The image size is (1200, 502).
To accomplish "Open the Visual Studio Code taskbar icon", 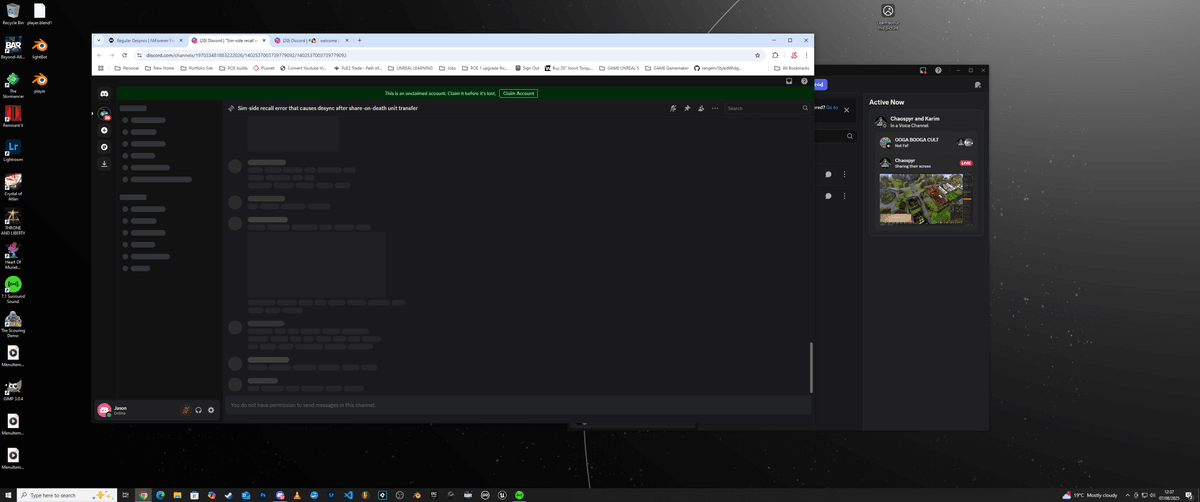I will (348, 495).
